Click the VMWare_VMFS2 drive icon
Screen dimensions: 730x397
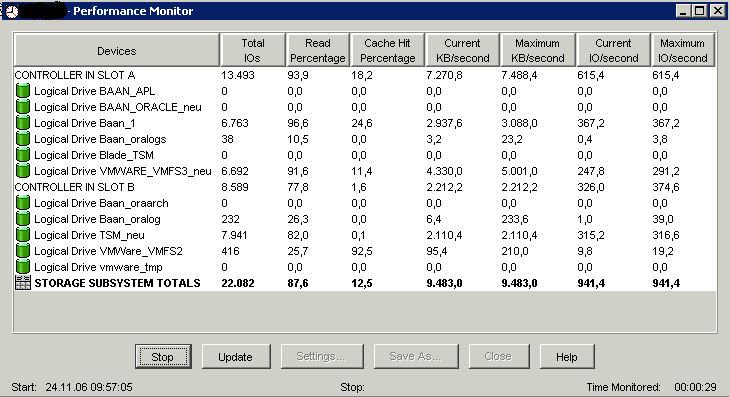[x=23, y=251]
